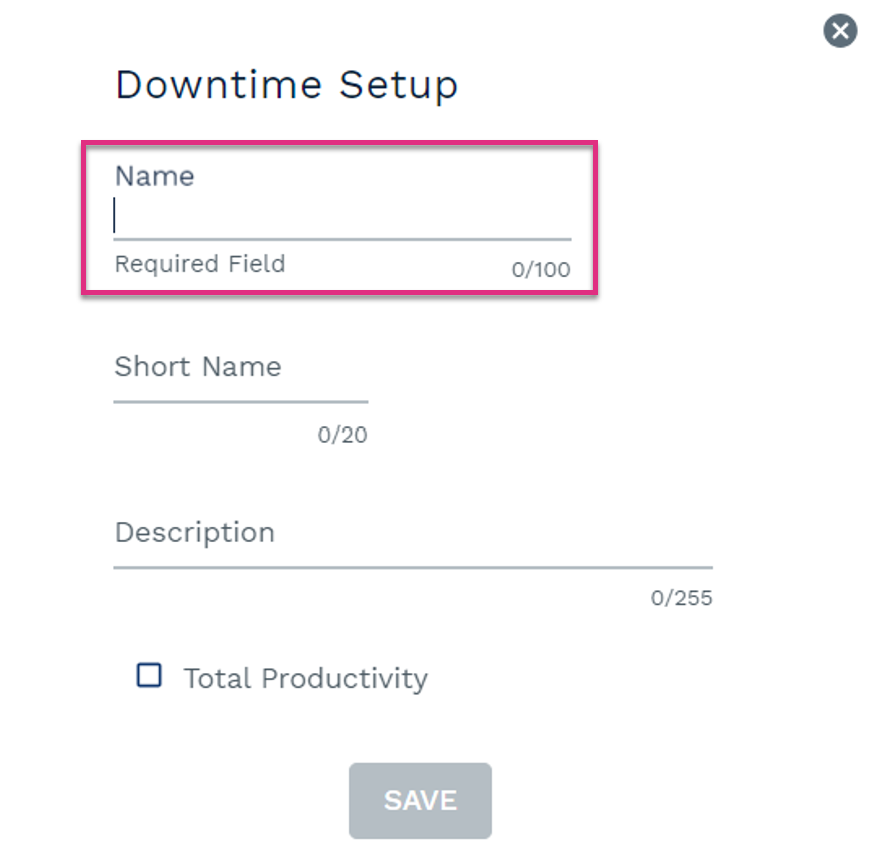Image resolution: width=875 pixels, height=866 pixels.
Task: Click the pink highlight border around Name
Action: click(x=339, y=144)
